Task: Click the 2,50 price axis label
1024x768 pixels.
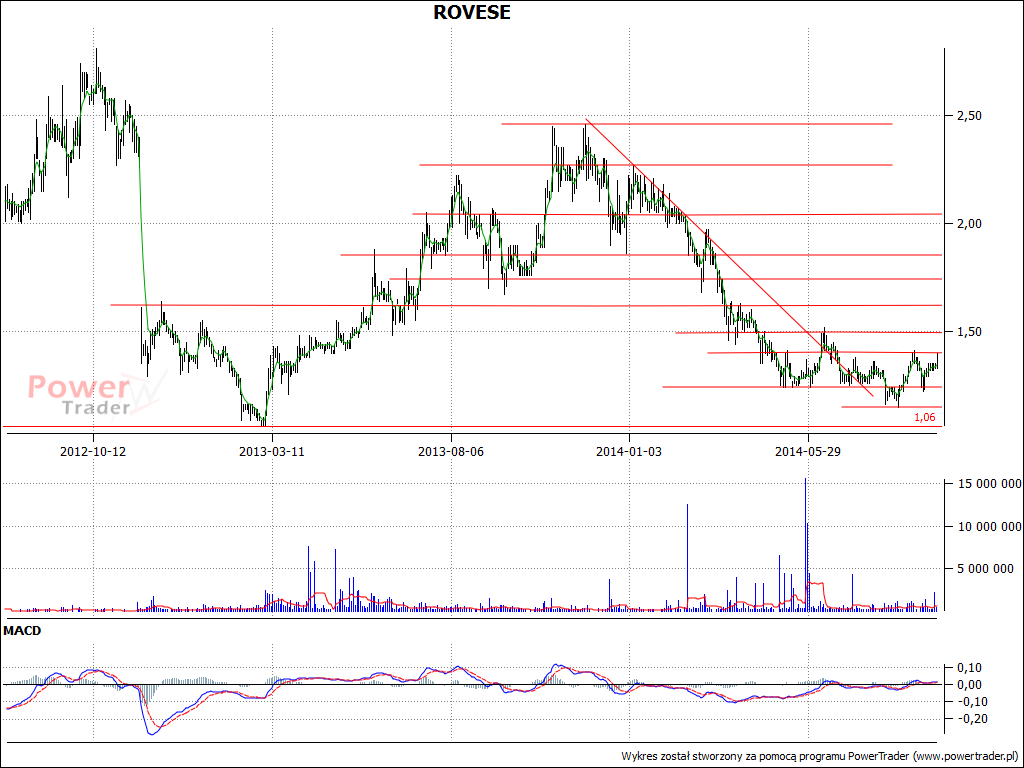Action: click(968, 116)
